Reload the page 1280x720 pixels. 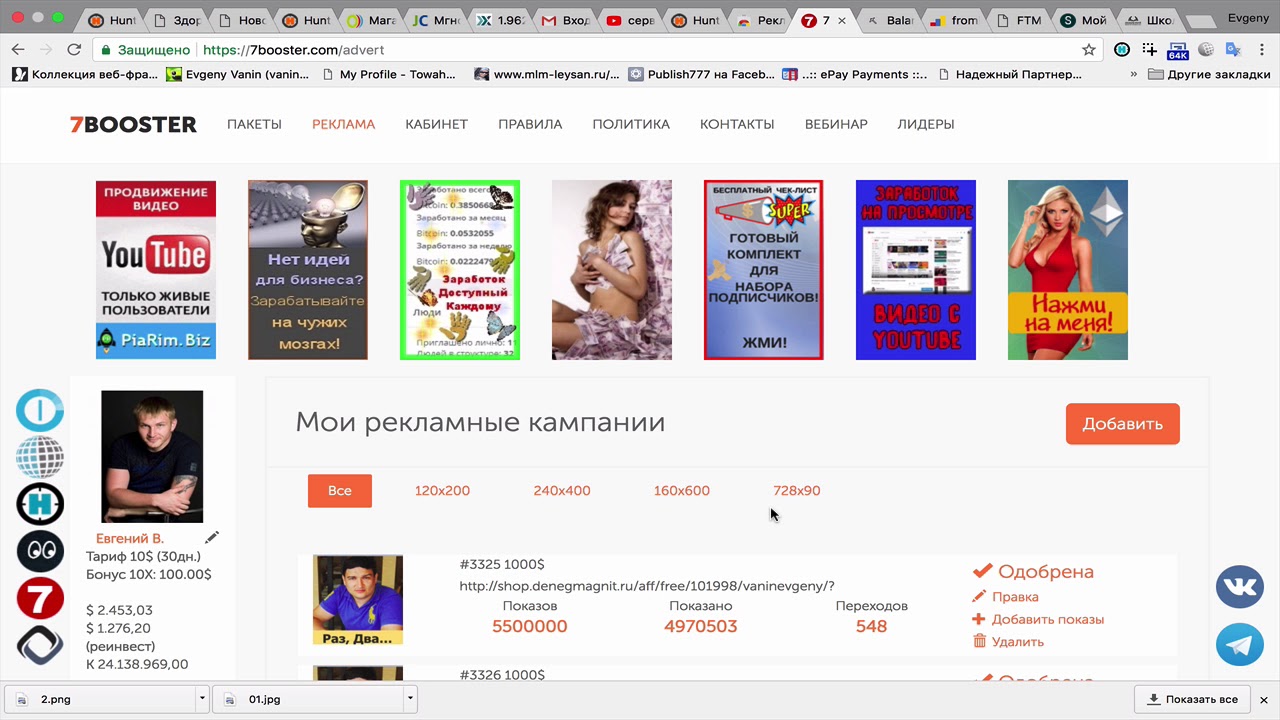tap(74, 49)
